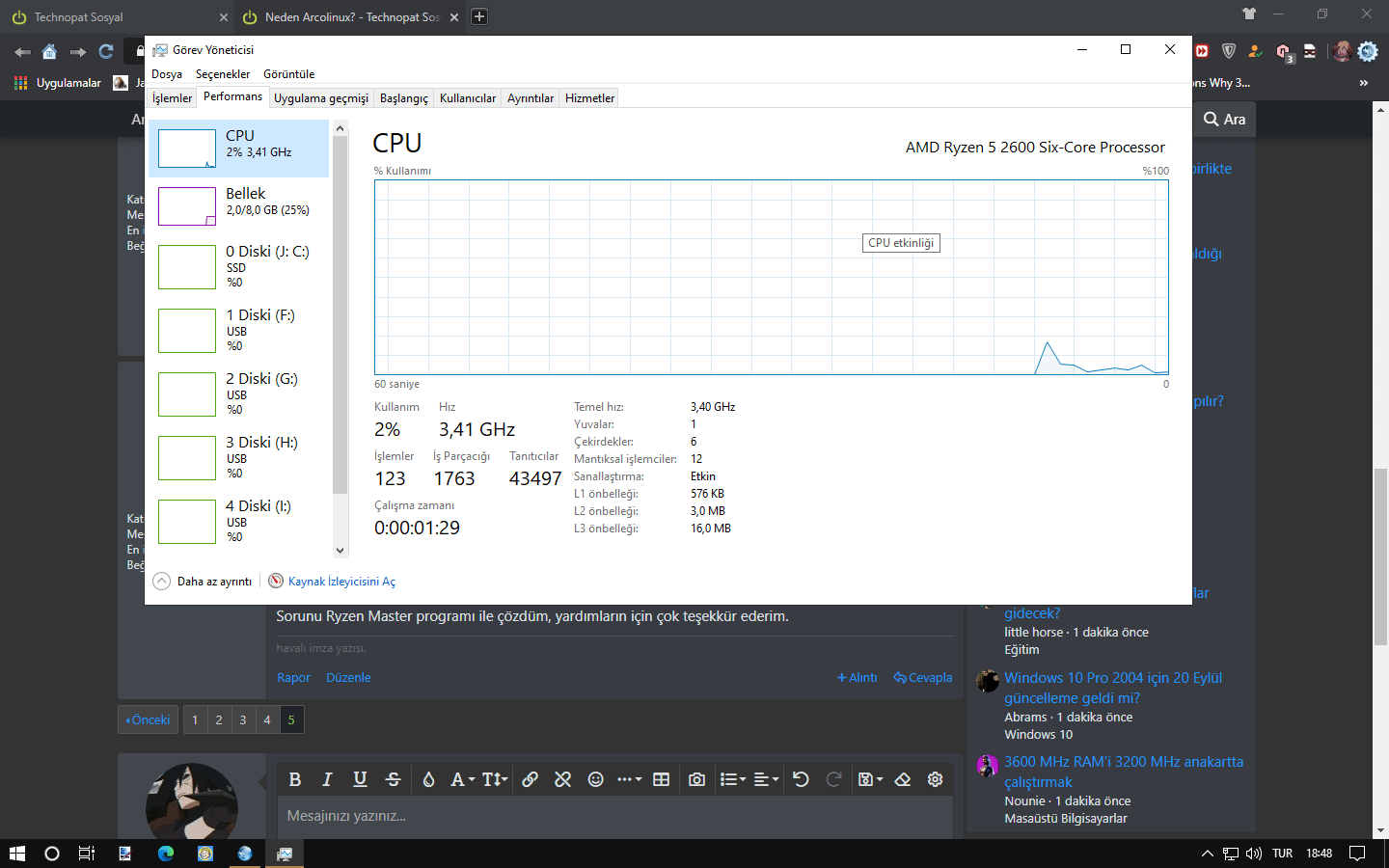Open the Dosya menu in Task Manager
Viewport: 1389px width, 868px height.
(167, 74)
